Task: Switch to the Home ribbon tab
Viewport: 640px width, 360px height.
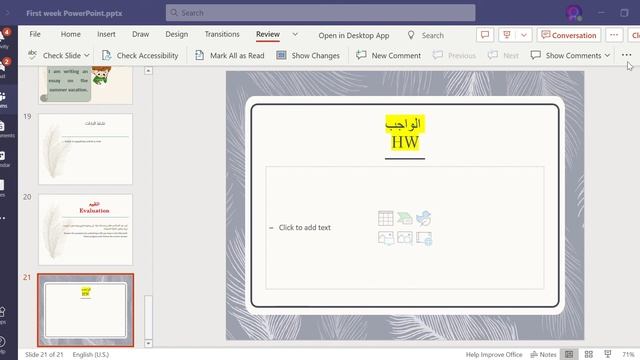Action: pos(70,34)
